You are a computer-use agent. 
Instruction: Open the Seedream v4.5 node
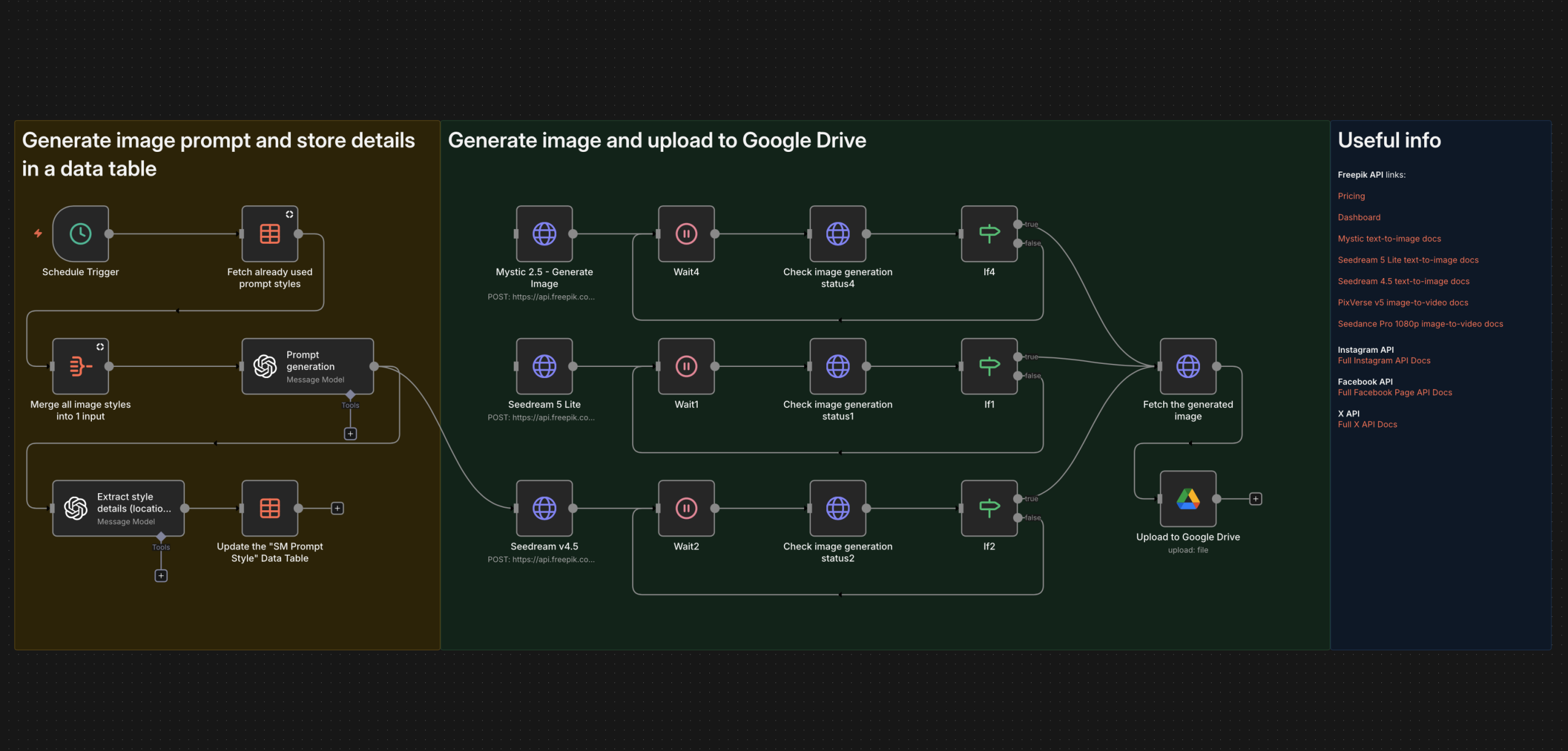[x=544, y=507]
